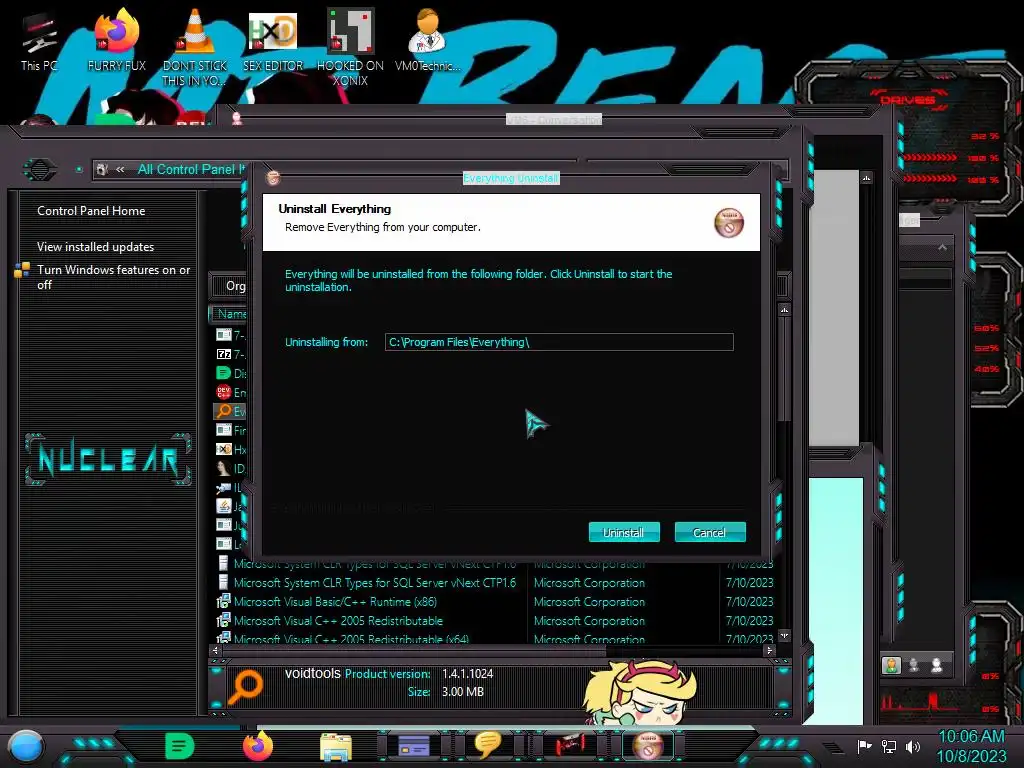The height and width of the screenshot is (768, 1024).
Task: Click the Everything icon in the dialog title bar
Action: (273, 178)
